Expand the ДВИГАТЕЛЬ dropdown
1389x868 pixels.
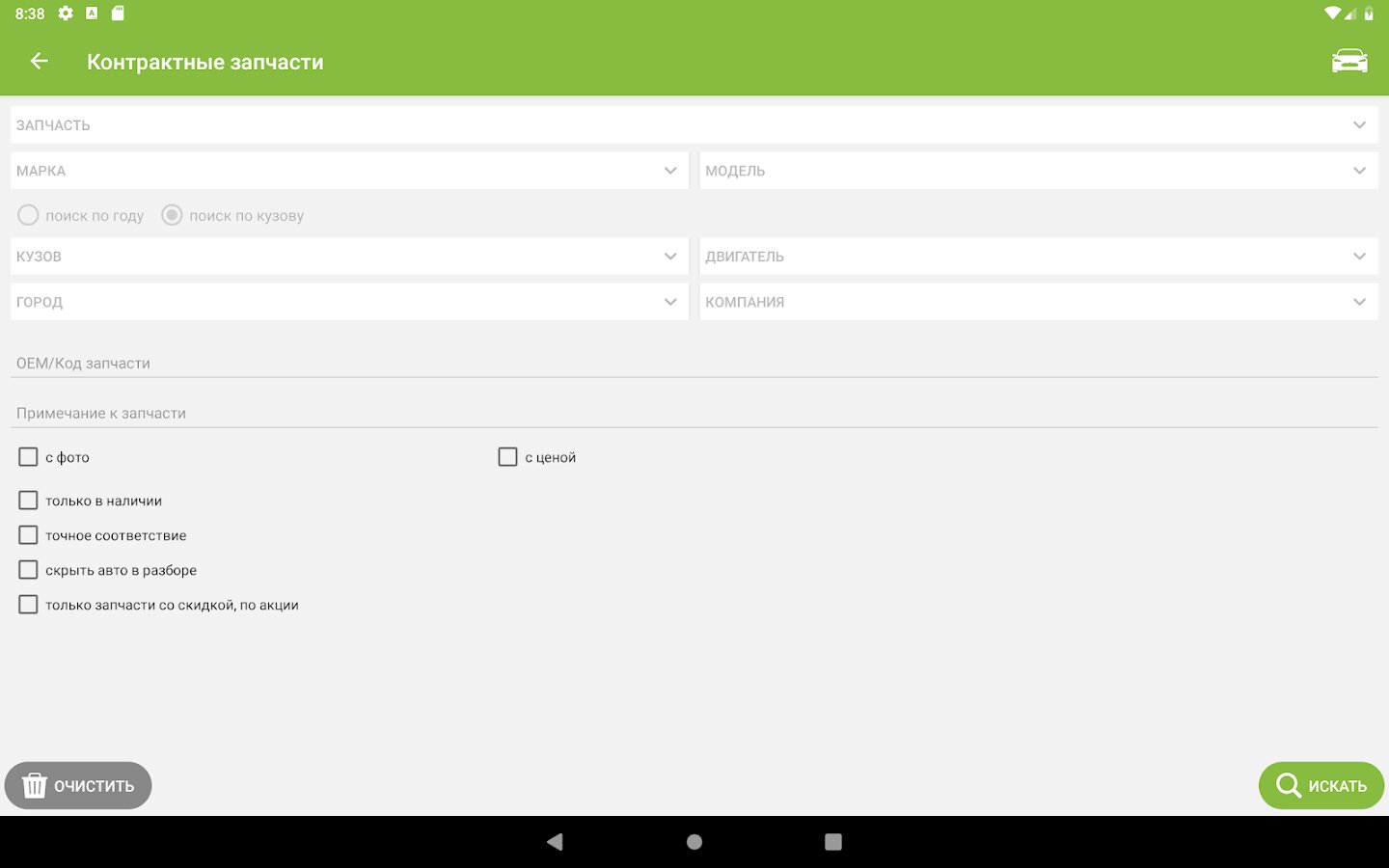pyautogui.click(x=1039, y=257)
